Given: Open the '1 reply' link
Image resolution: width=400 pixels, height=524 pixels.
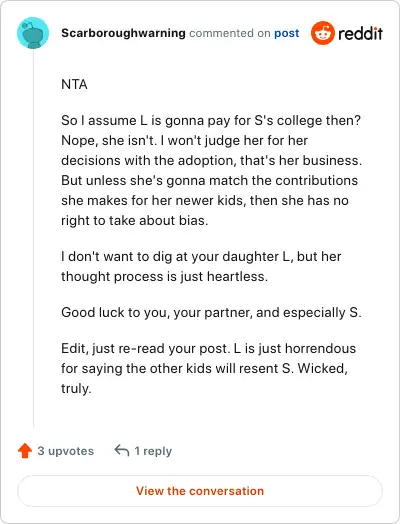Looking at the screenshot, I should click(x=153, y=451).
